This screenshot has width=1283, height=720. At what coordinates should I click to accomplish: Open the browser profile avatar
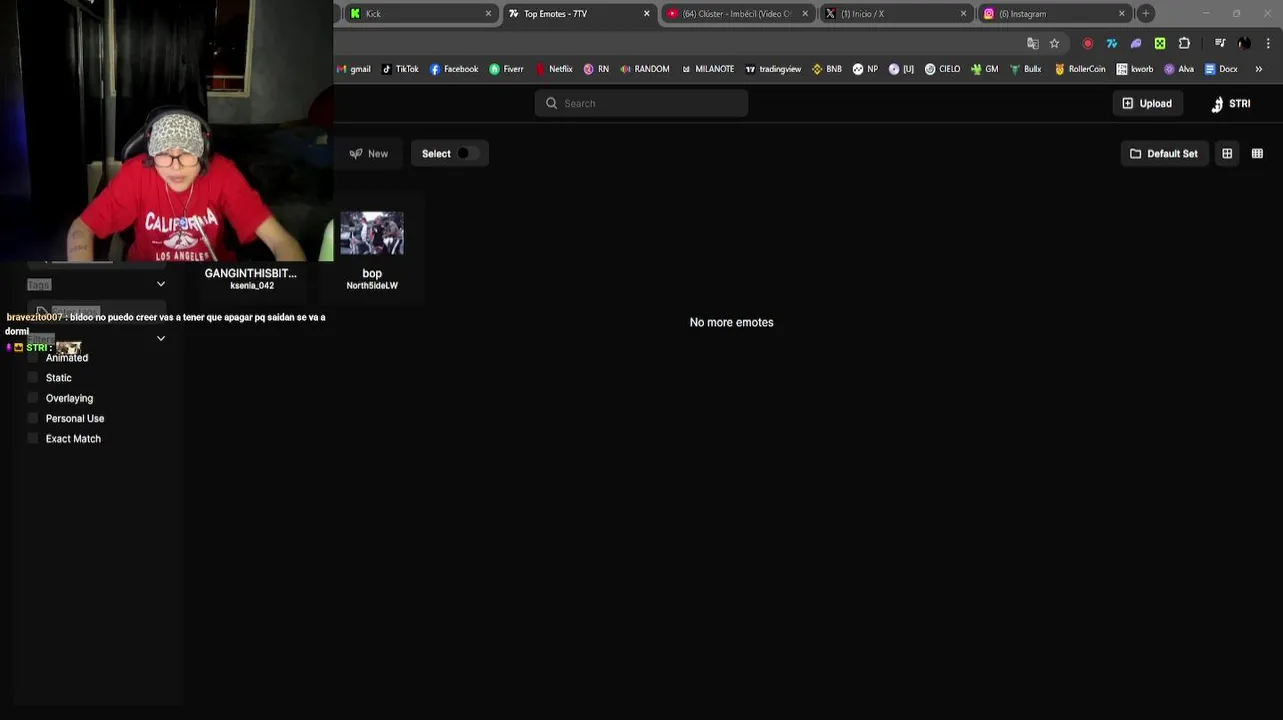[x=1244, y=43]
